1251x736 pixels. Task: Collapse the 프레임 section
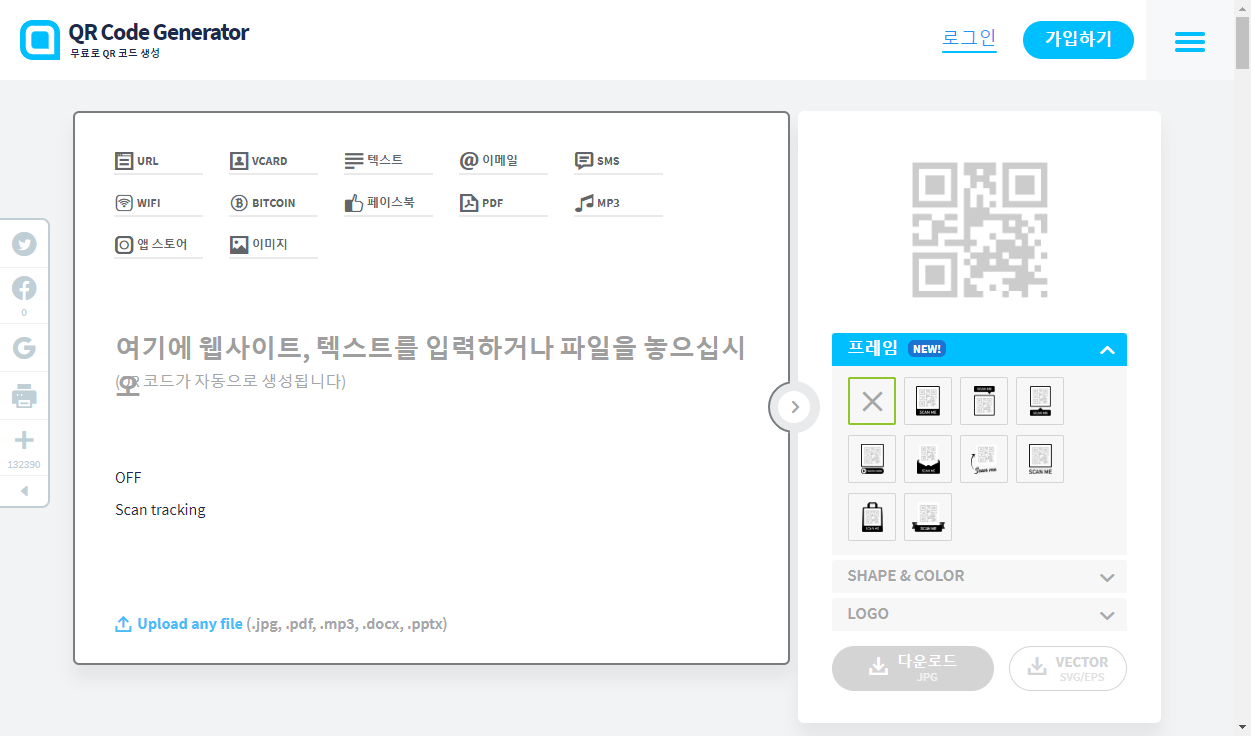[979, 349]
